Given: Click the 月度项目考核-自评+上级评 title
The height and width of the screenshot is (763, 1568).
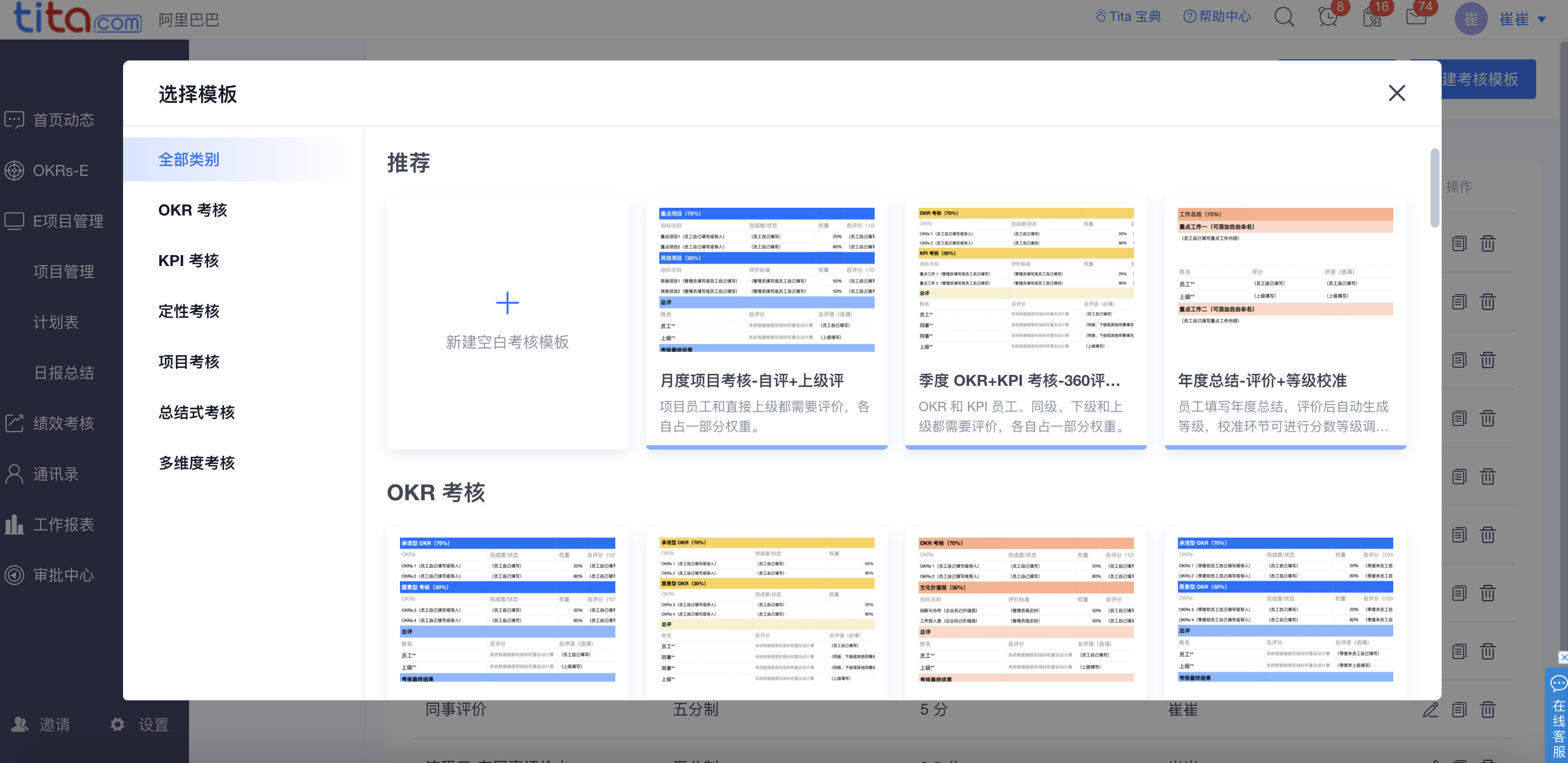Looking at the screenshot, I should click(752, 380).
